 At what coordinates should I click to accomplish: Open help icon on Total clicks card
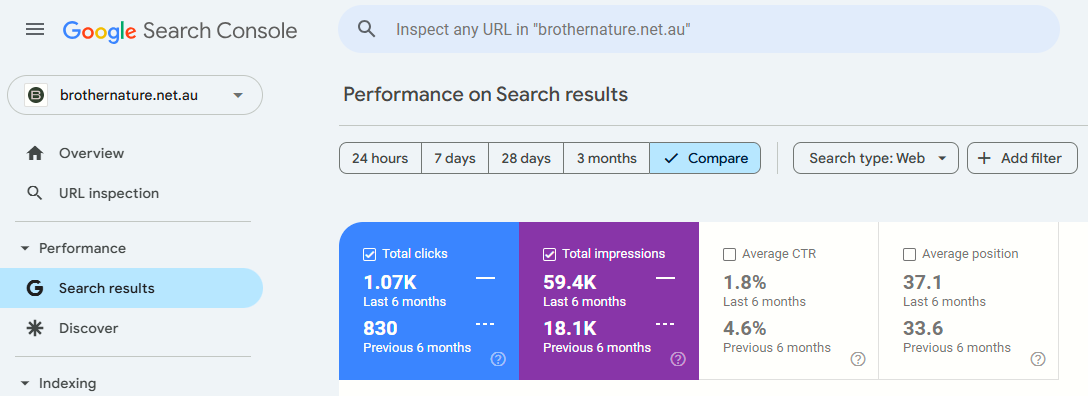click(498, 359)
